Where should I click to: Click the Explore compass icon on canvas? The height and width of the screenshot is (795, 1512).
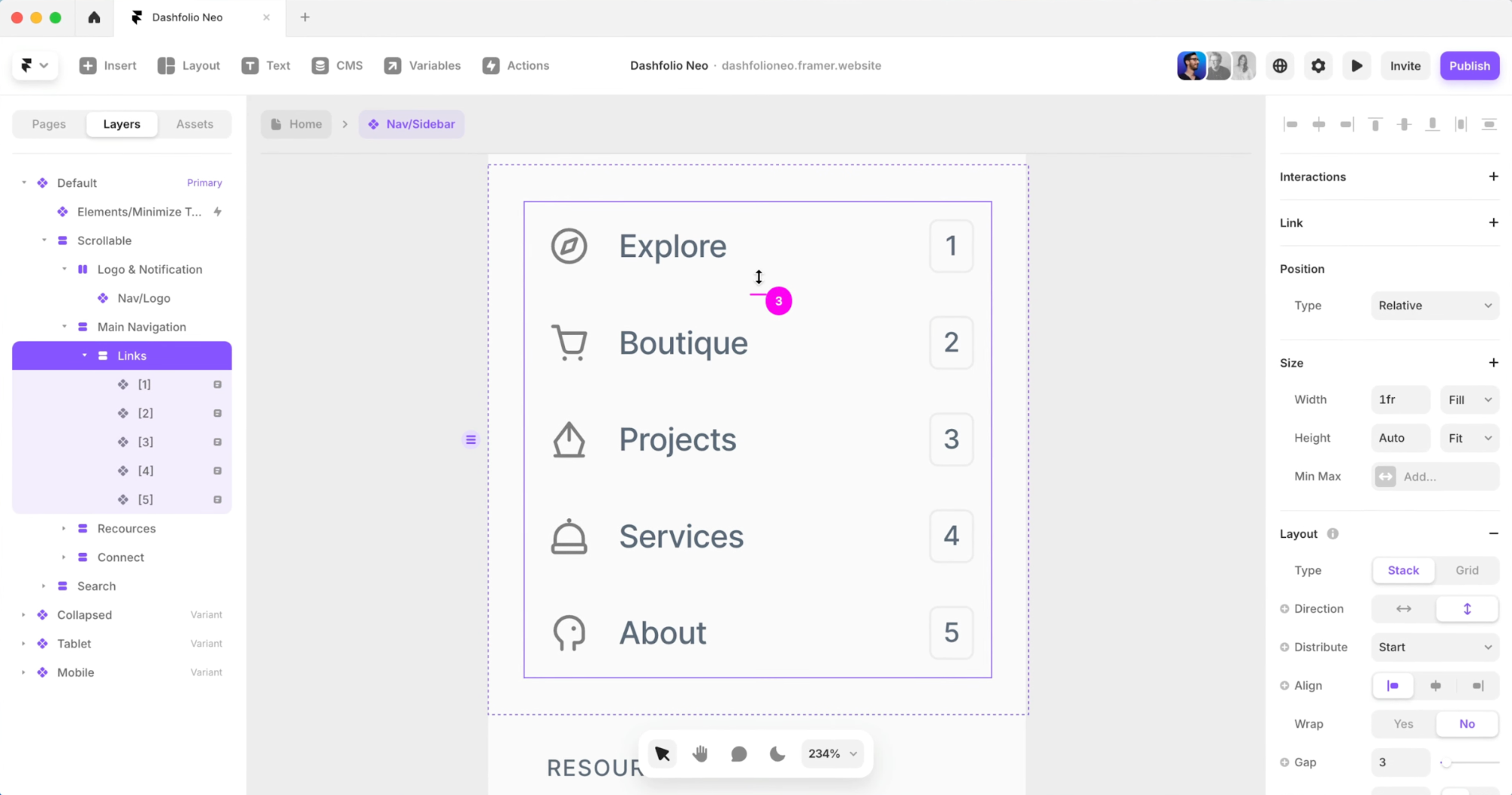pos(569,246)
